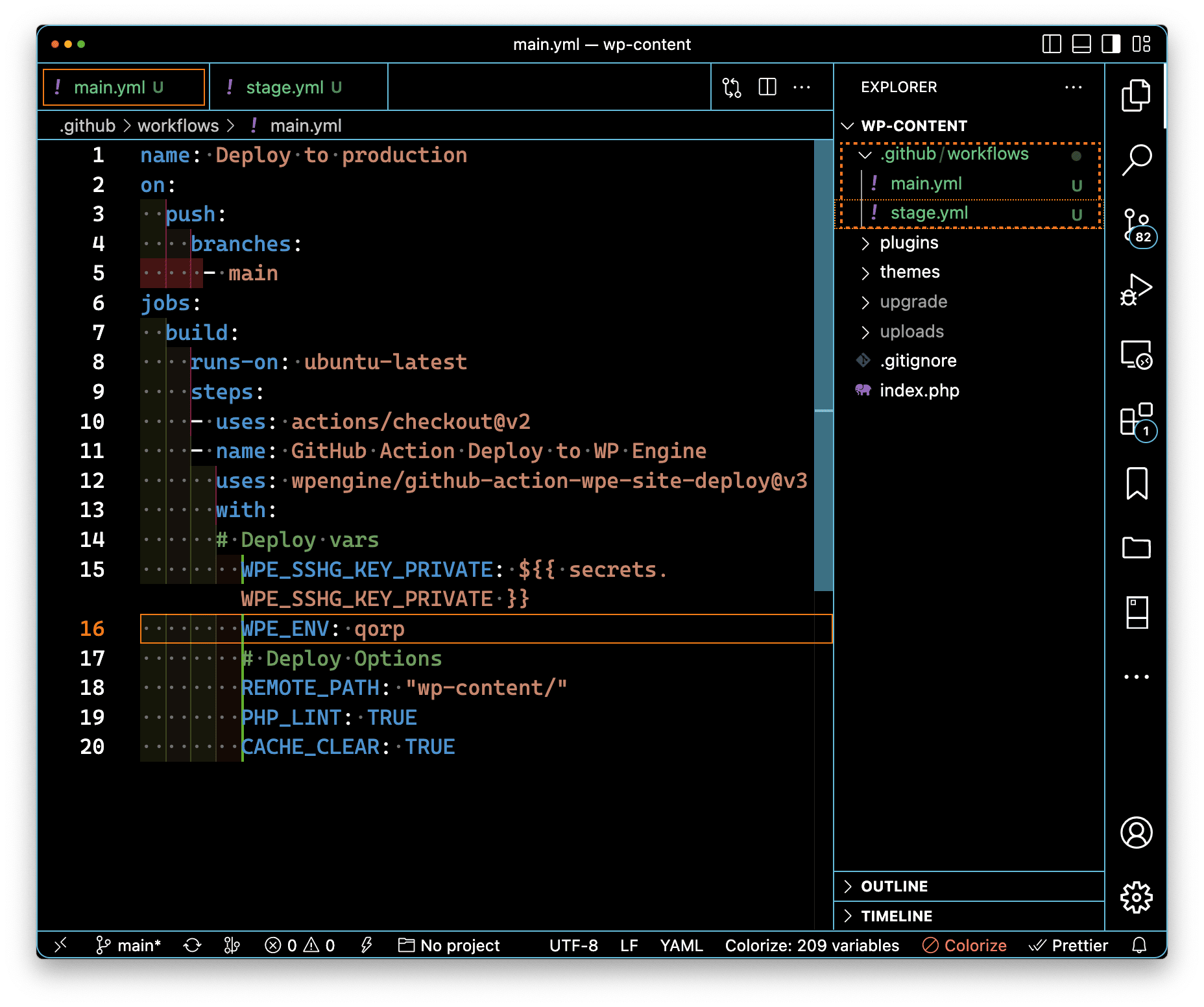Image resolution: width=1204 pixels, height=1007 pixels.
Task: Toggle the bottom panel layout button
Action: click(1081, 44)
